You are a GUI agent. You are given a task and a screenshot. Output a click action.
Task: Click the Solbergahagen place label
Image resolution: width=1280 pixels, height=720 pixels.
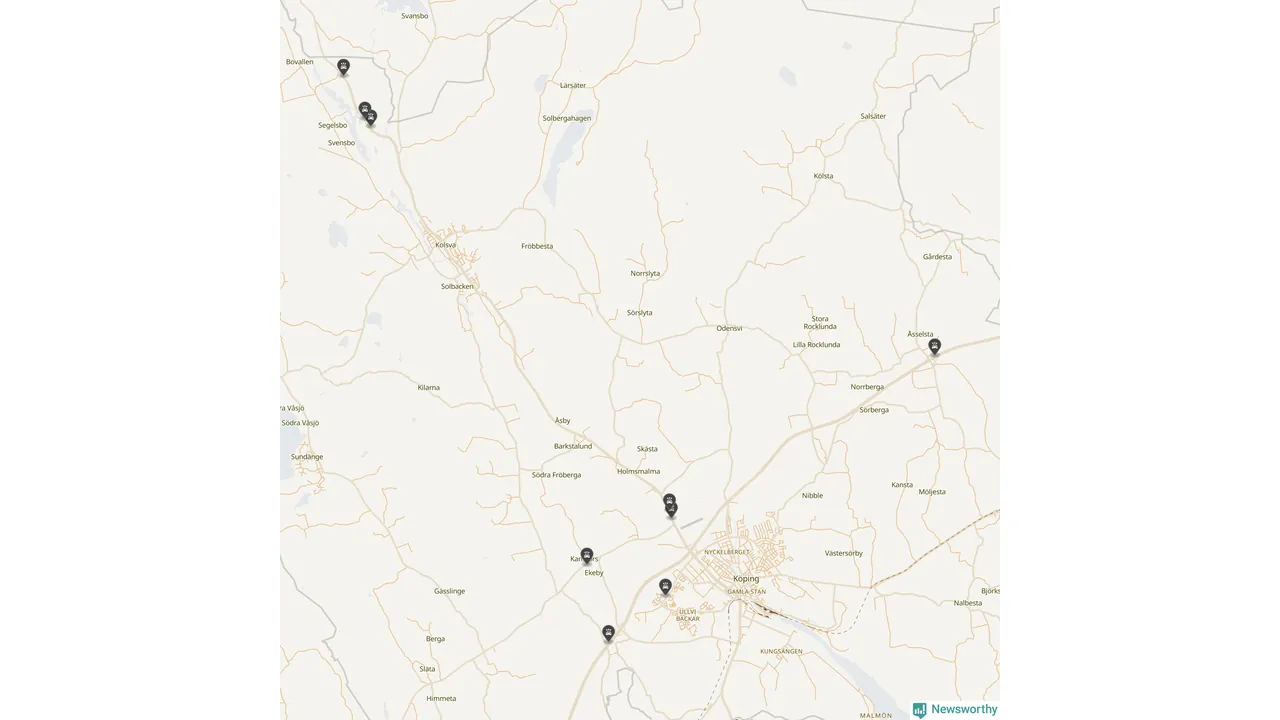[567, 118]
